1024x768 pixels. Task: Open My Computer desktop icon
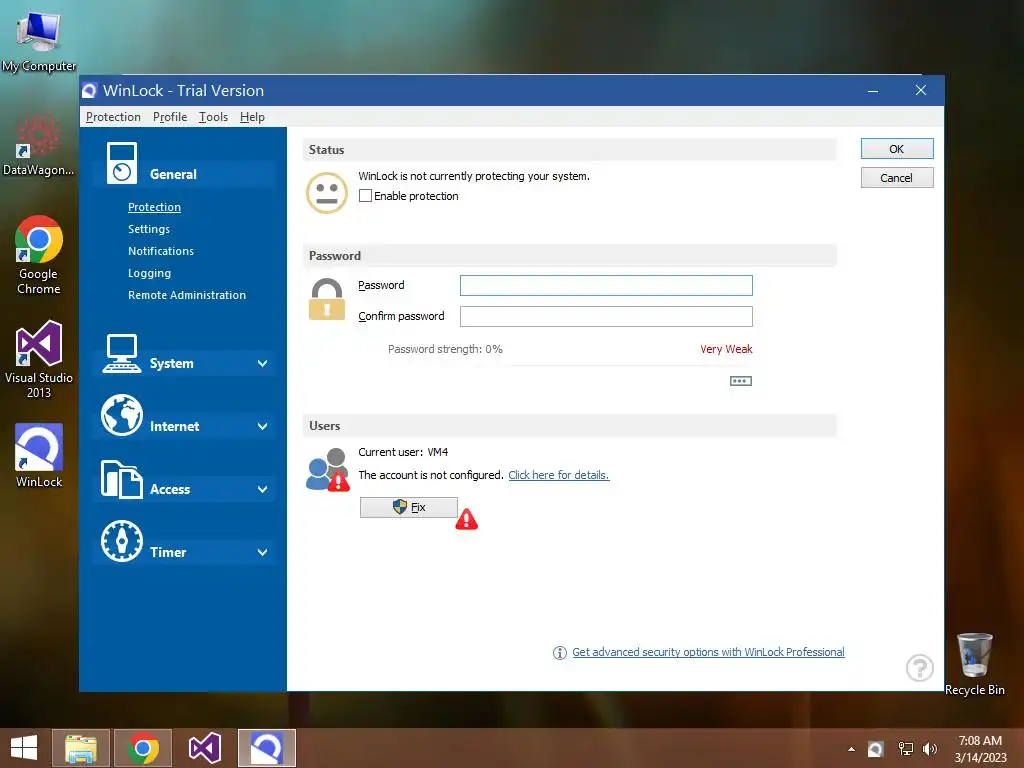[x=39, y=41]
